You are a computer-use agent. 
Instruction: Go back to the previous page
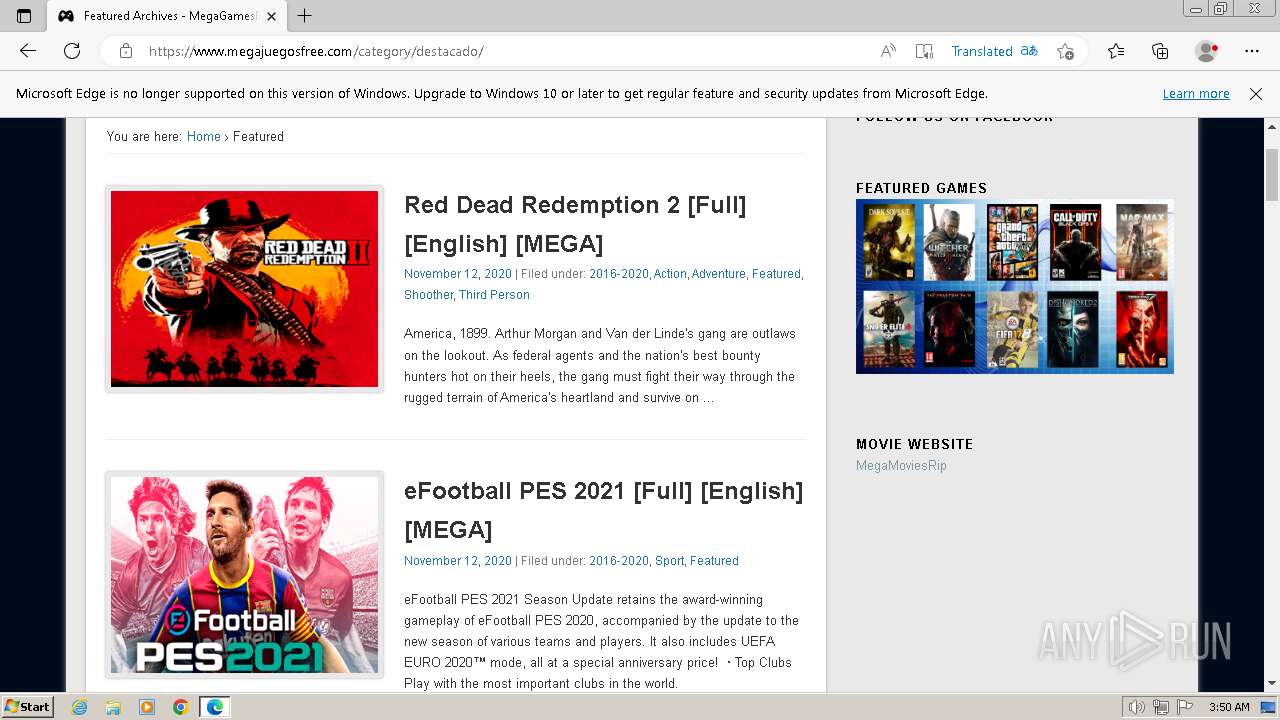(x=28, y=51)
